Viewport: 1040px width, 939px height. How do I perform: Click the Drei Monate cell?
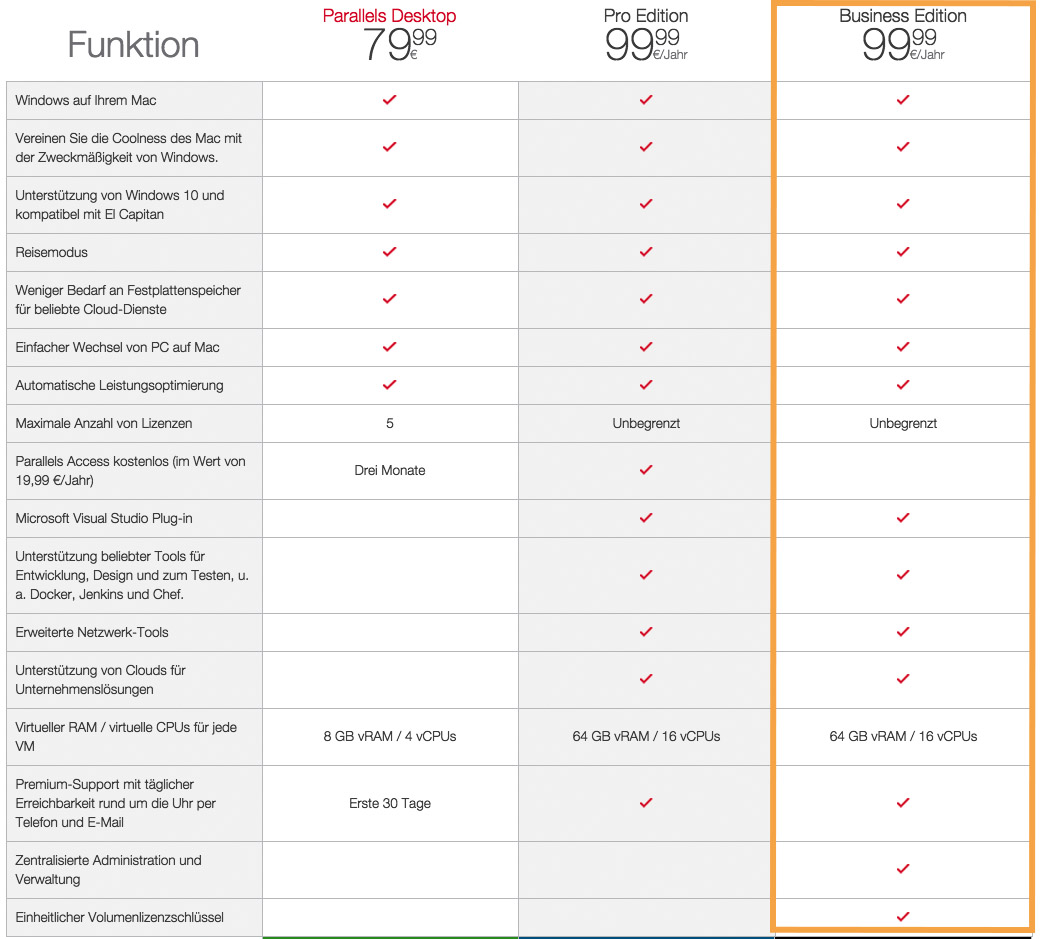[390, 470]
